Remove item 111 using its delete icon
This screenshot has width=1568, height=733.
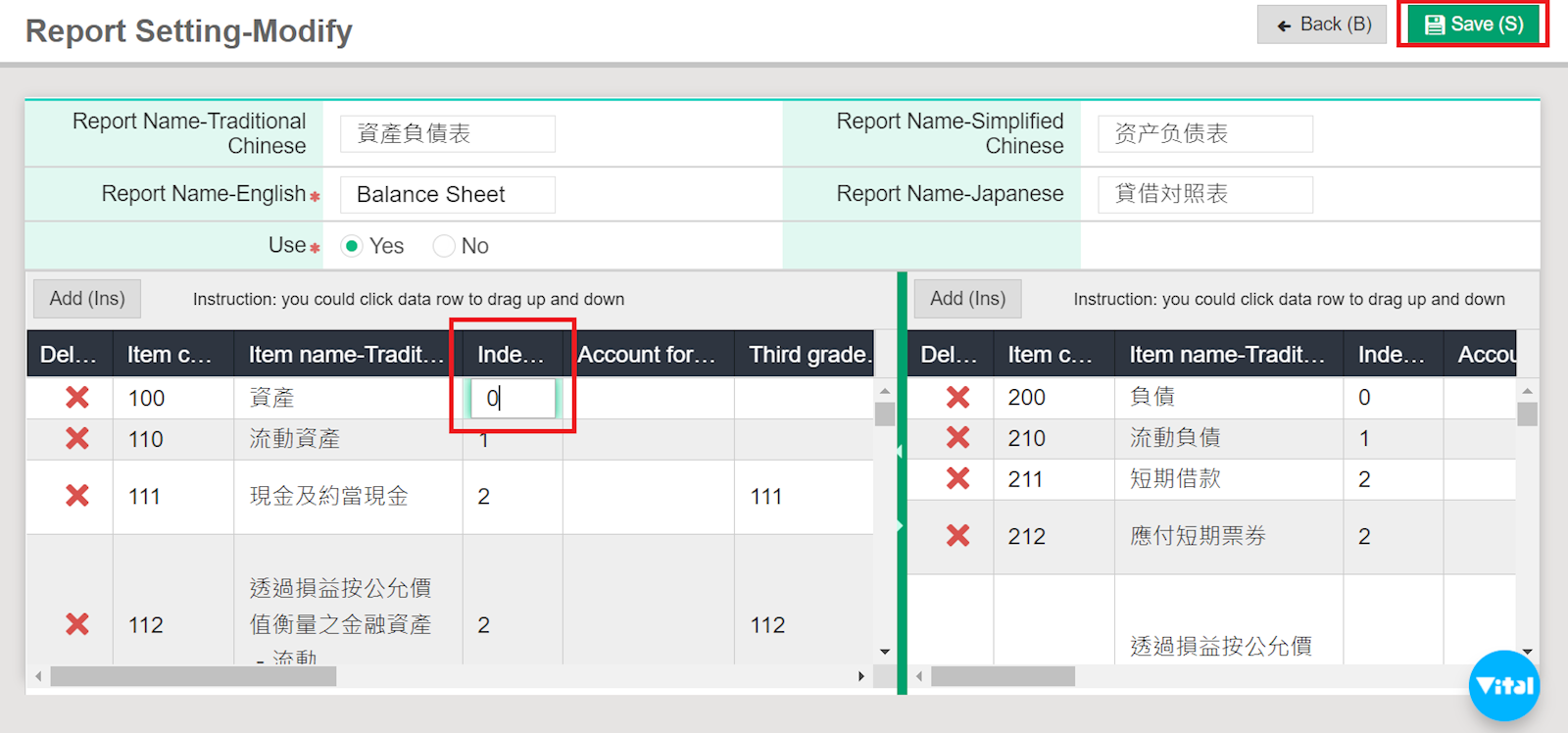[77, 496]
